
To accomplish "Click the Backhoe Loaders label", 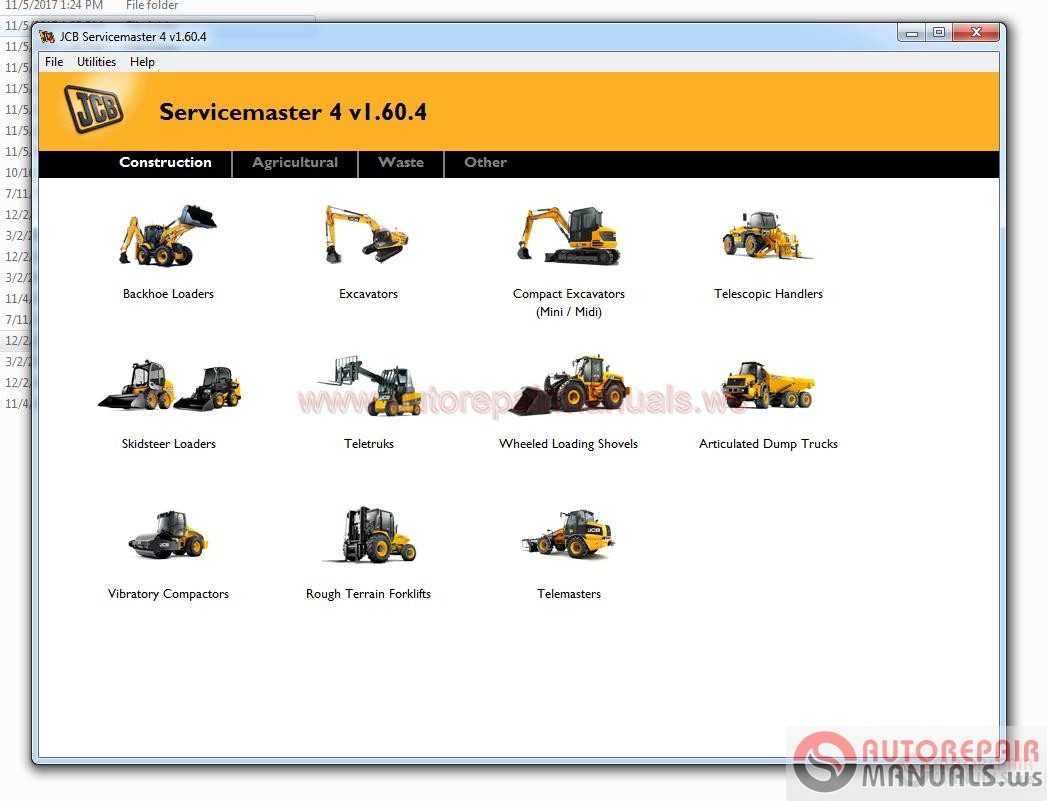I will 168,294.
